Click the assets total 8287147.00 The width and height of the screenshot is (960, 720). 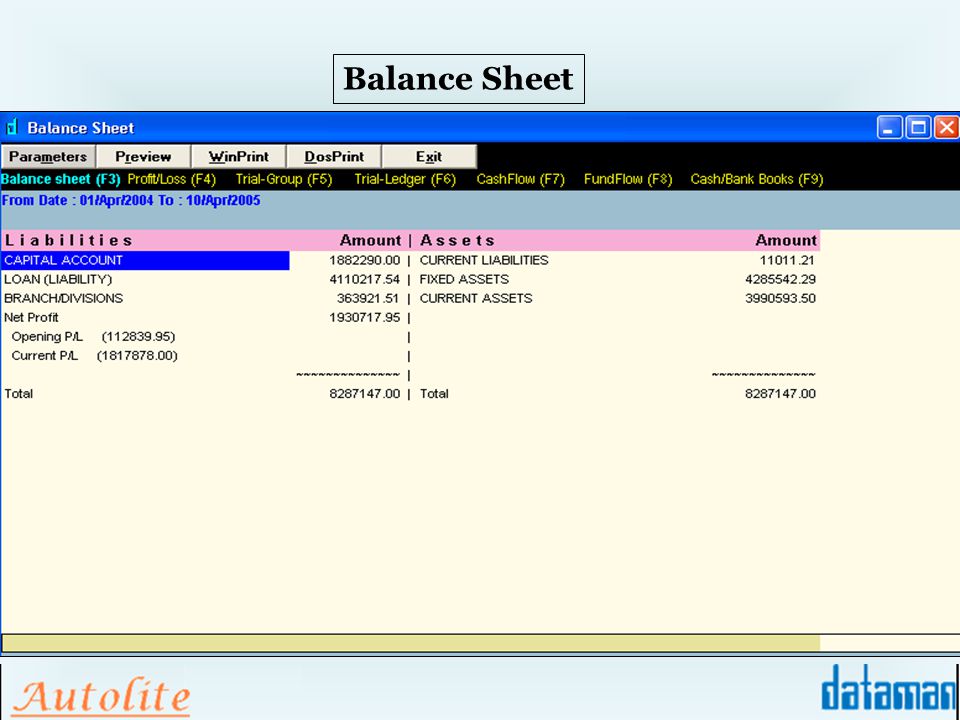point(781,394)
